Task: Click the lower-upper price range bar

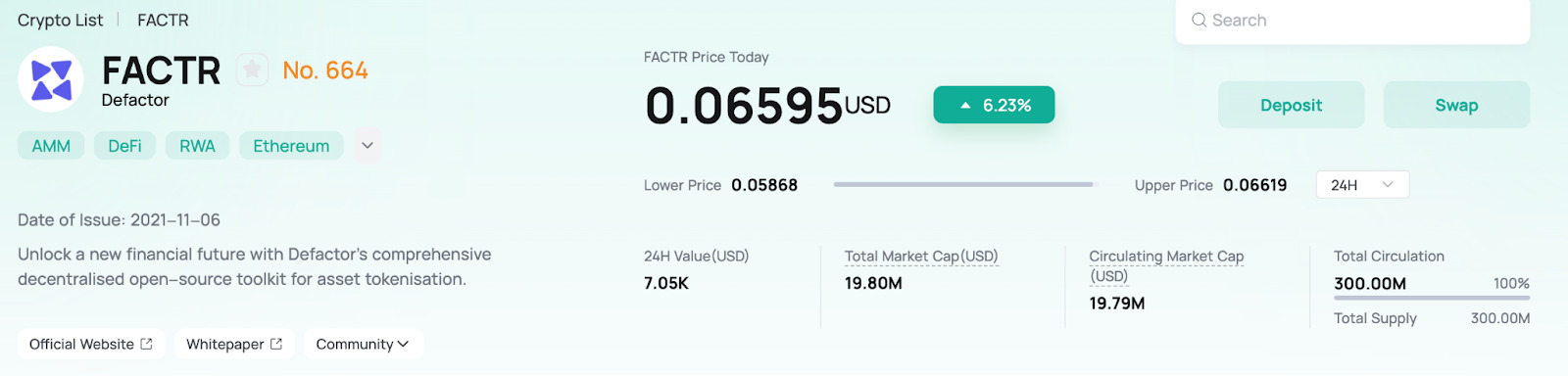Action: click(x=965, y=184)
